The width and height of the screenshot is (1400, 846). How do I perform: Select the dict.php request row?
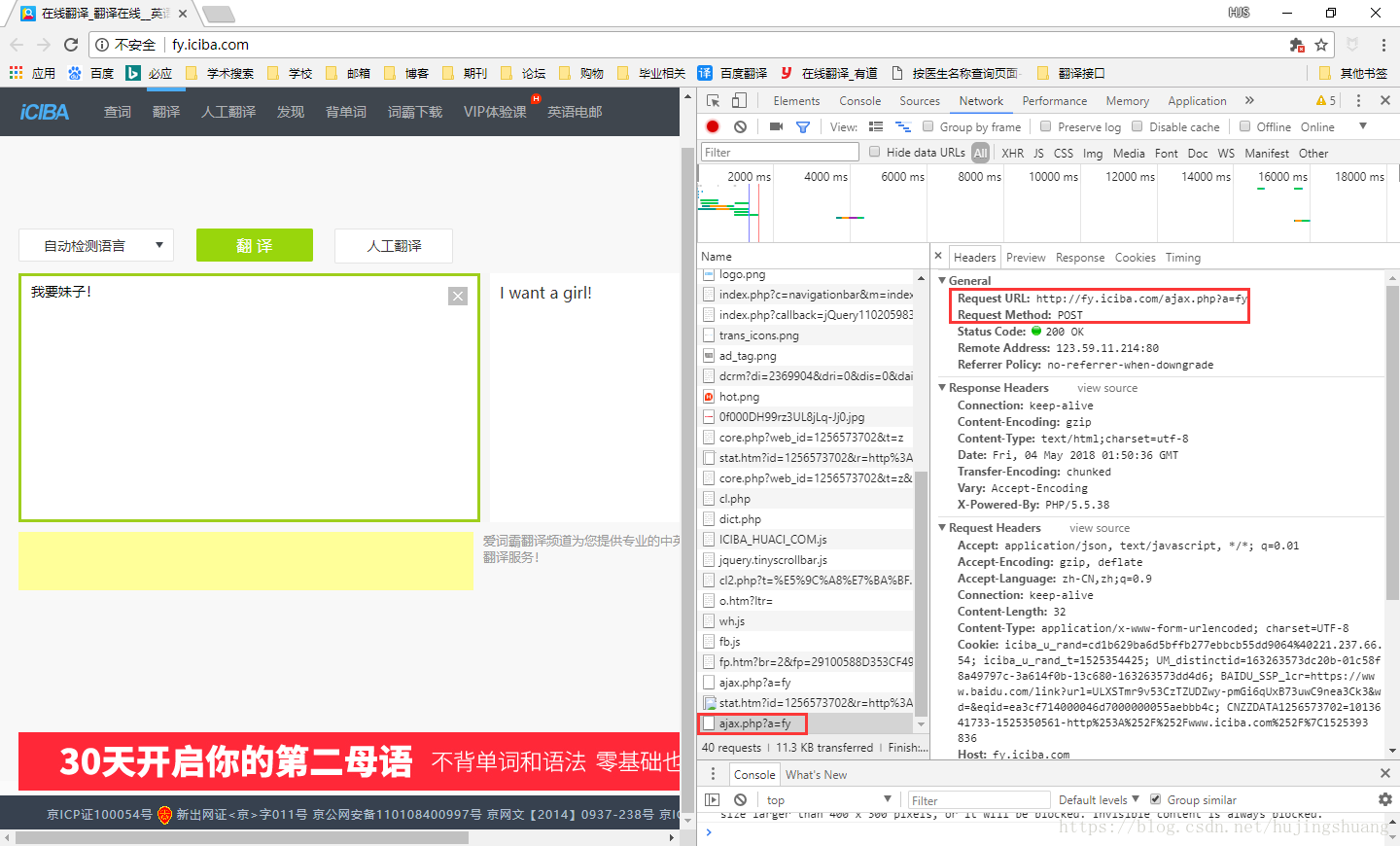pos(806,519)
